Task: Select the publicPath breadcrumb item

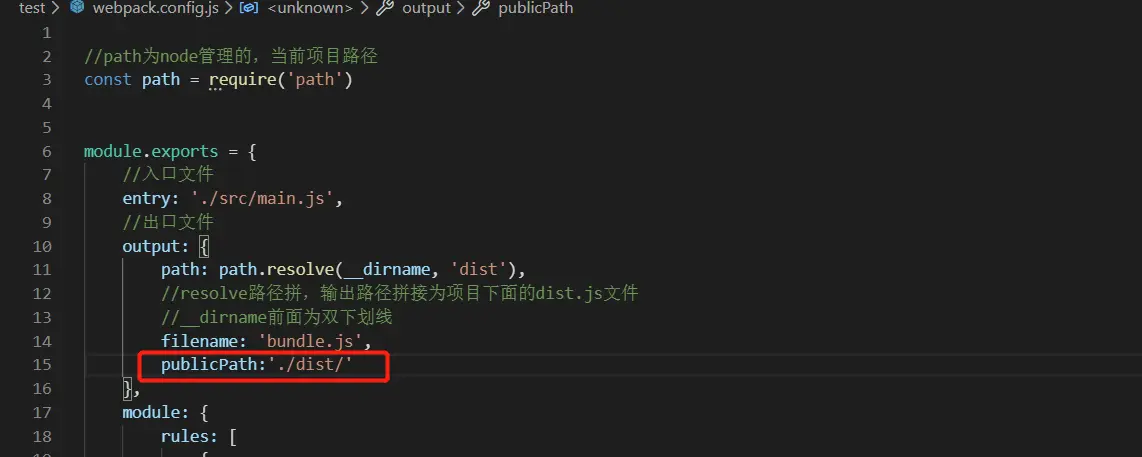Action: (535, 8)
